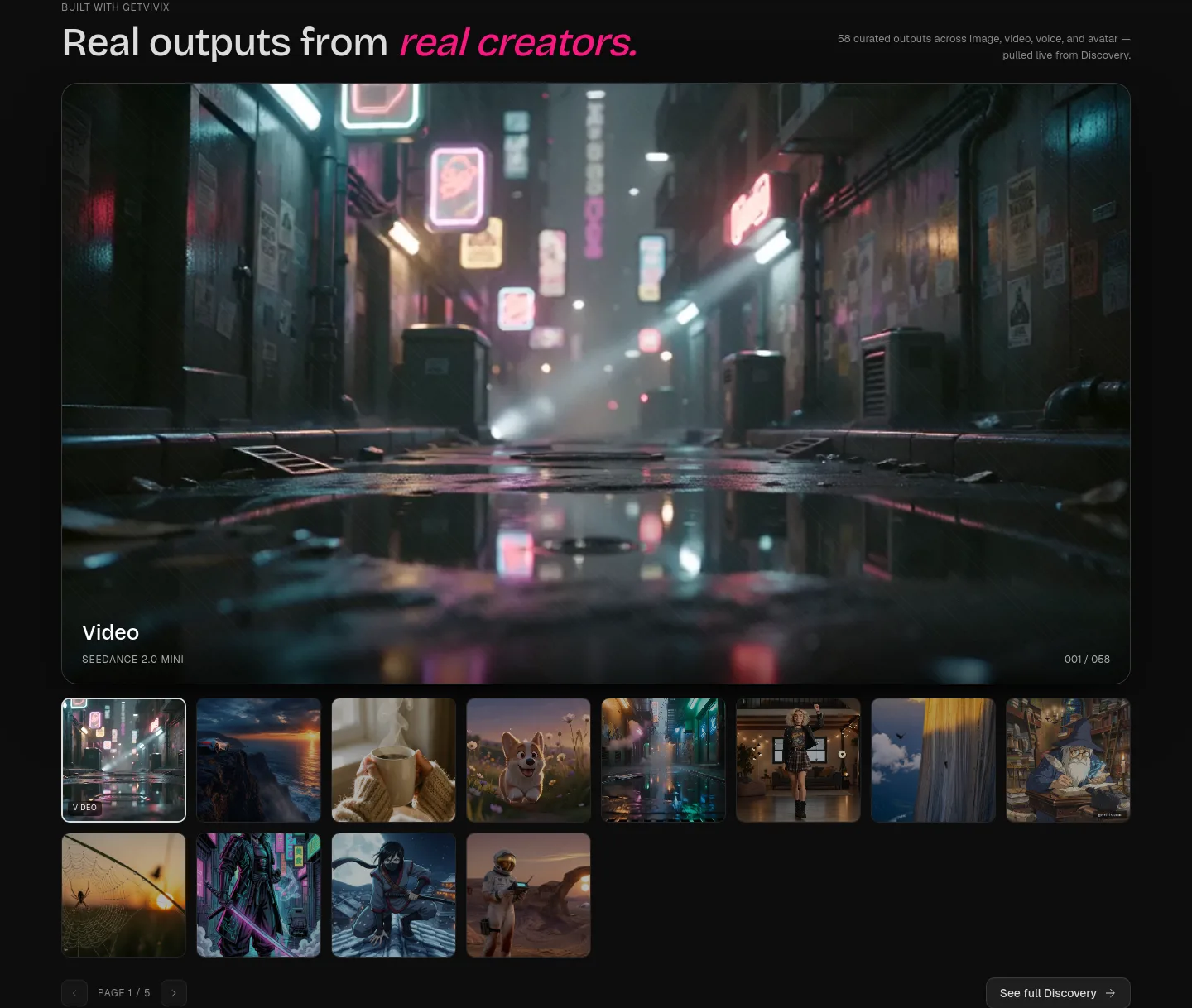Image resolution: width=1192 pixels, height=1008 pixels.
Task: Click the PAGE 1 / 5 indicator
Action: tap(124, 993)
